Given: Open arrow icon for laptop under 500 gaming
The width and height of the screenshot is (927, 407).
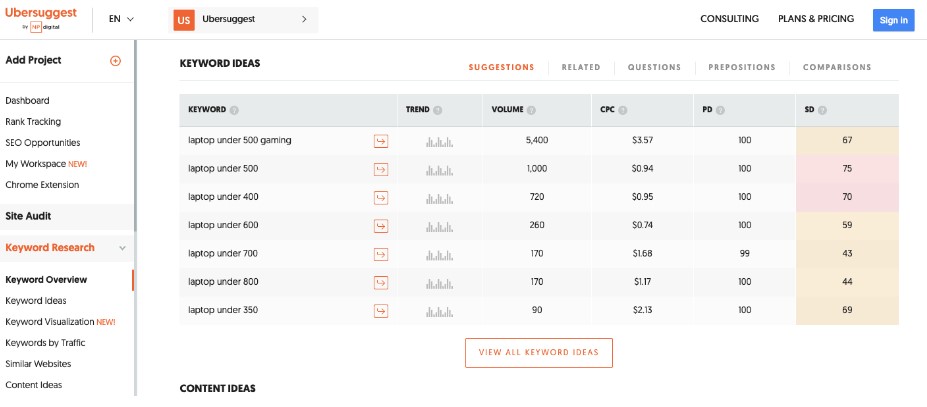Looking at the screenshot, I should pyautogui.click(x=380, y=141).
